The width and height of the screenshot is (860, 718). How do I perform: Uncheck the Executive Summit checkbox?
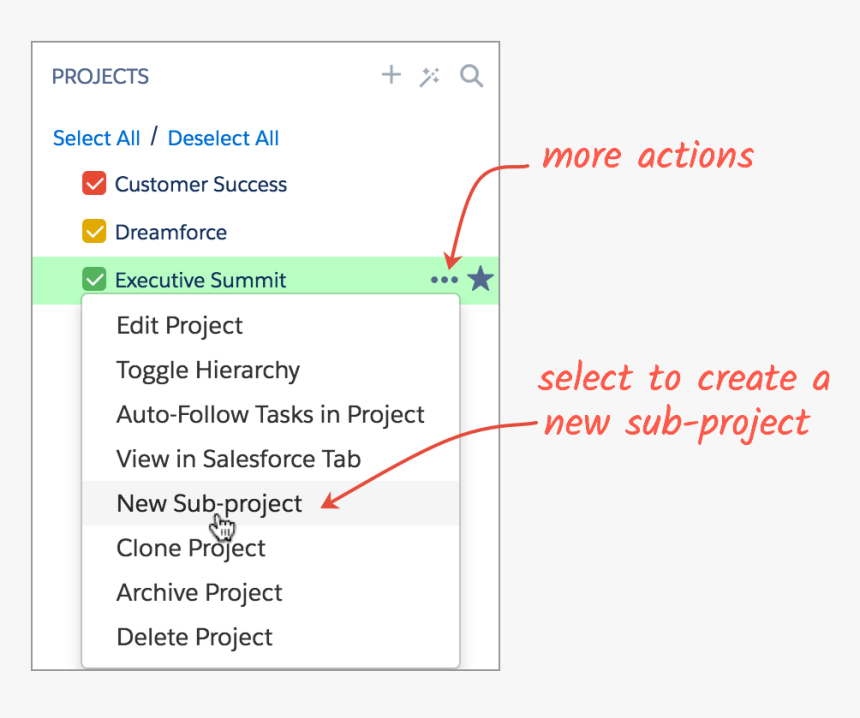[x=94, y=280]
